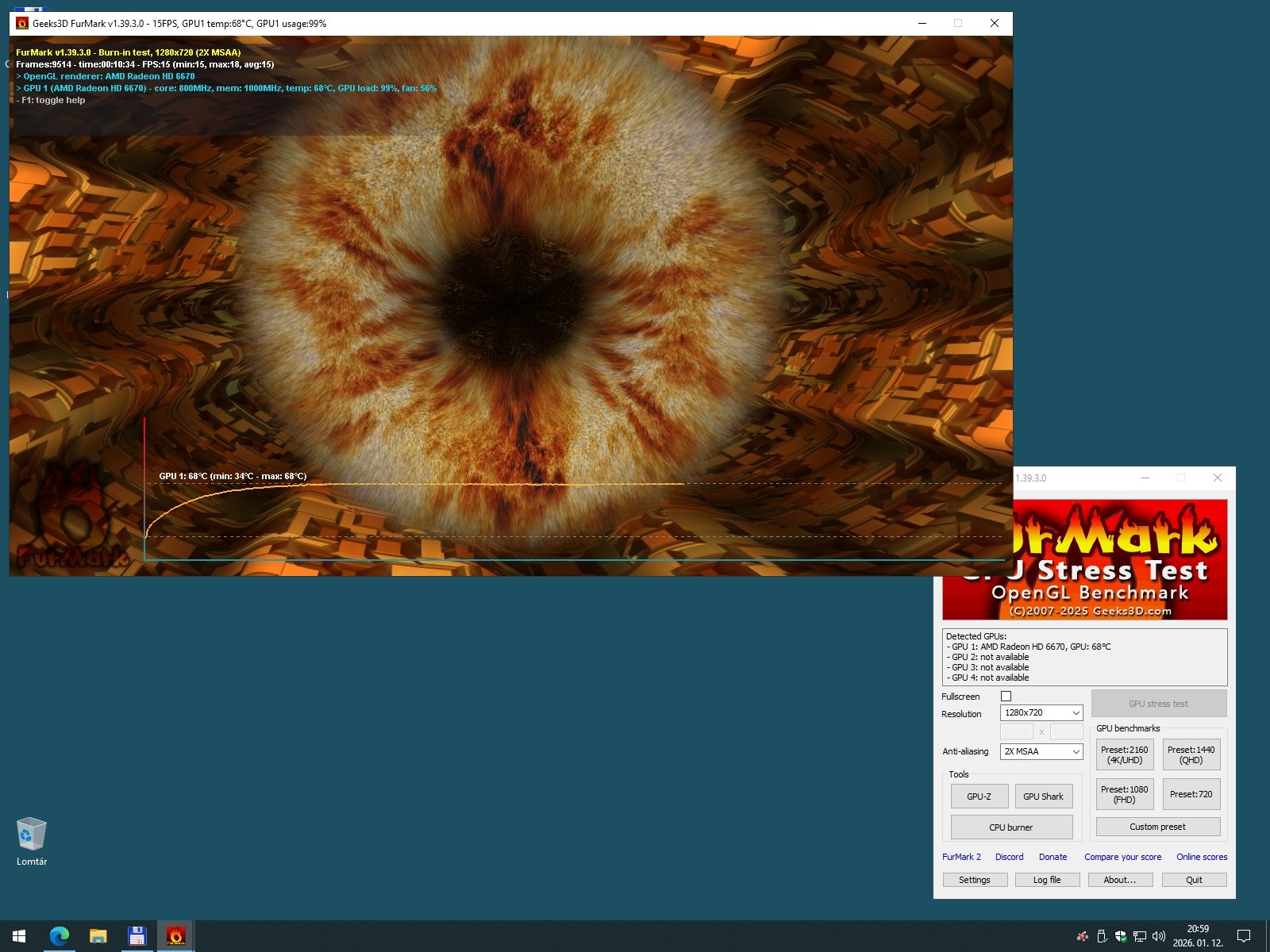The height and width of the screenshot is (952, 1270).
Task: Click the volume speaker tray icon
Action: pos(1159,936)
